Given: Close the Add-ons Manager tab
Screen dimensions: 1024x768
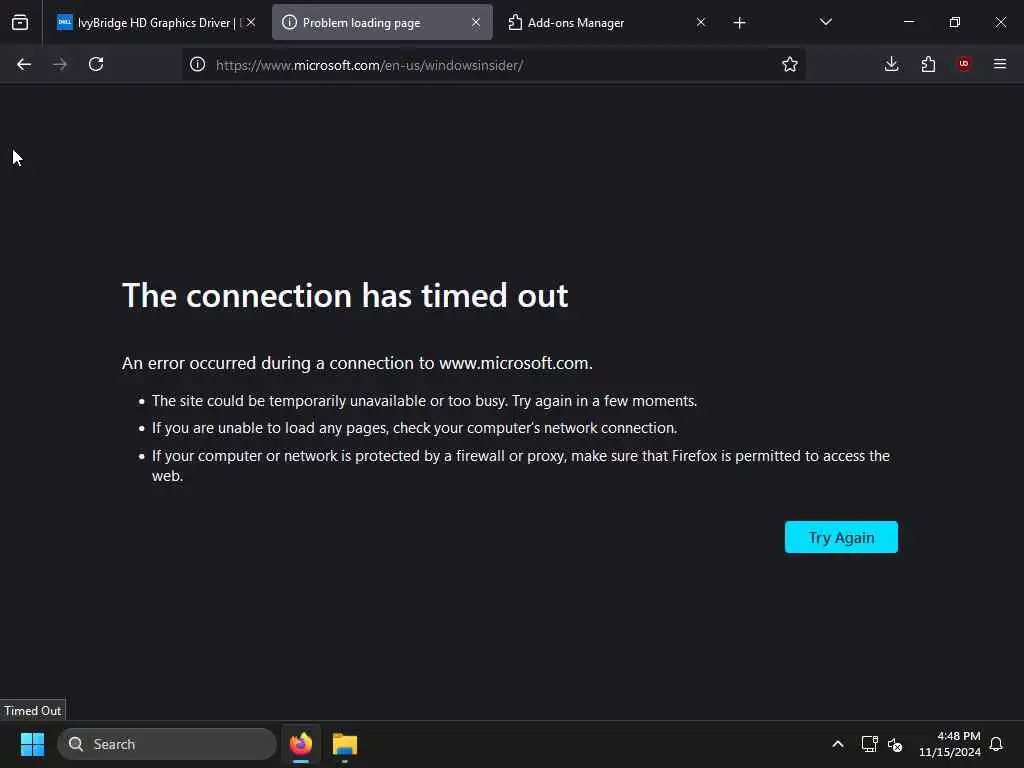Looking at the screenshot, I should [701, 22].
